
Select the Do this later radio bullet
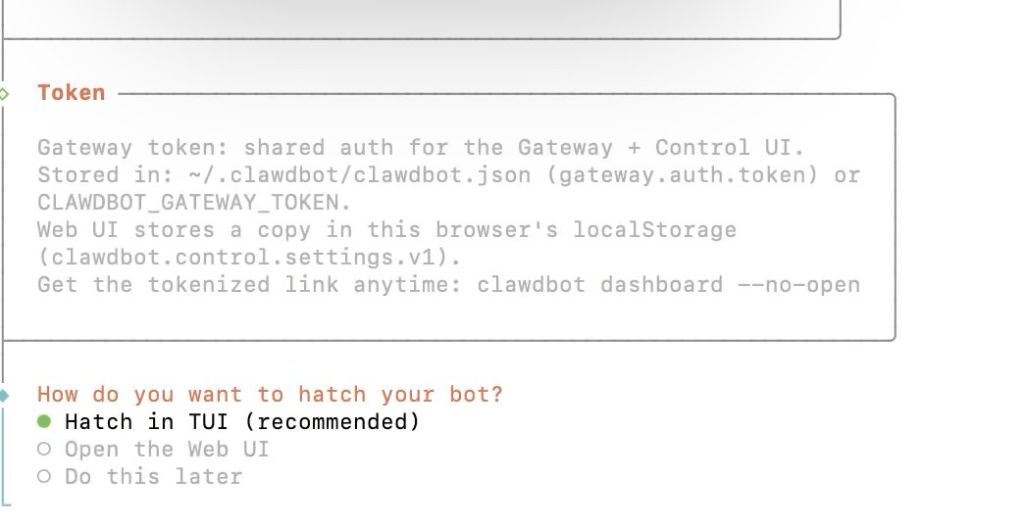43,477
